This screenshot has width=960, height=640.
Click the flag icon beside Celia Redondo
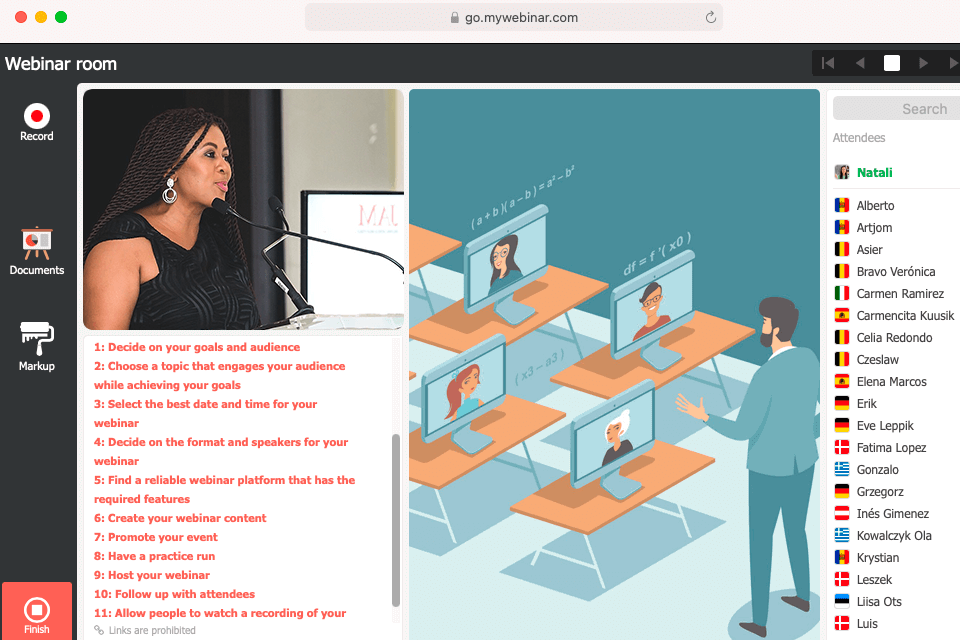[842, 337]
